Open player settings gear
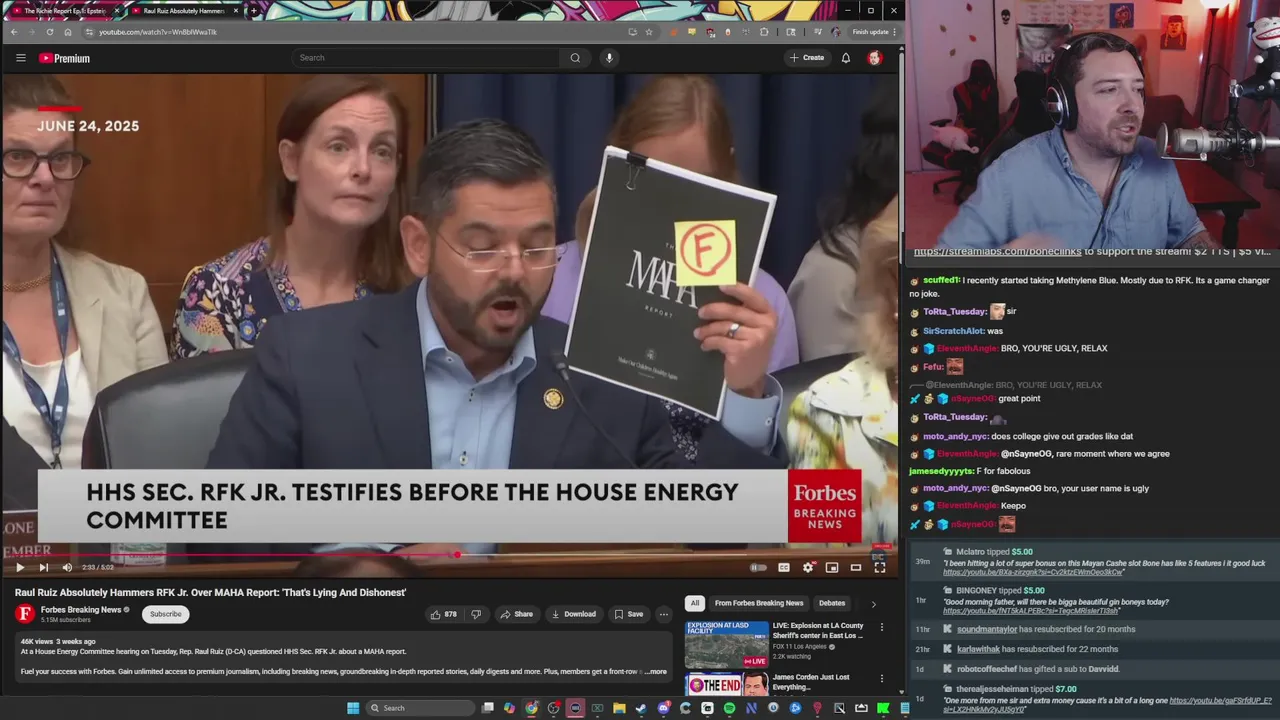This screenshot has height=720, width=1280. coord(808,567)
